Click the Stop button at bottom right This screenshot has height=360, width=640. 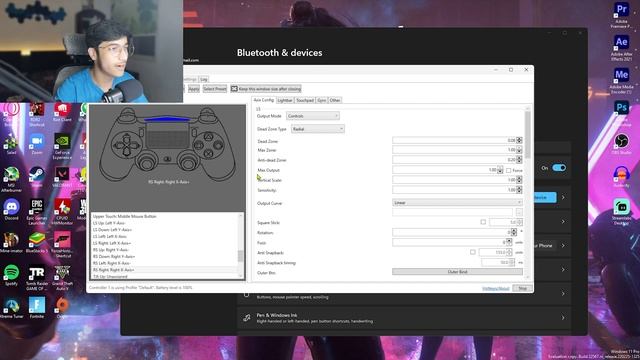pyautogui.click(x=522, y=288)
